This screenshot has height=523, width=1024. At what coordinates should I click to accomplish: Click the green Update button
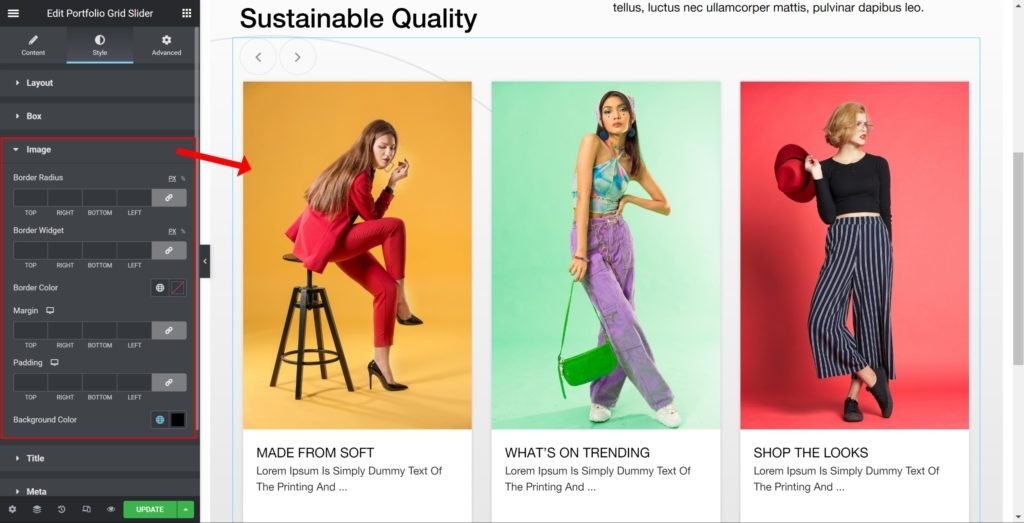click(x=149, y=509)
